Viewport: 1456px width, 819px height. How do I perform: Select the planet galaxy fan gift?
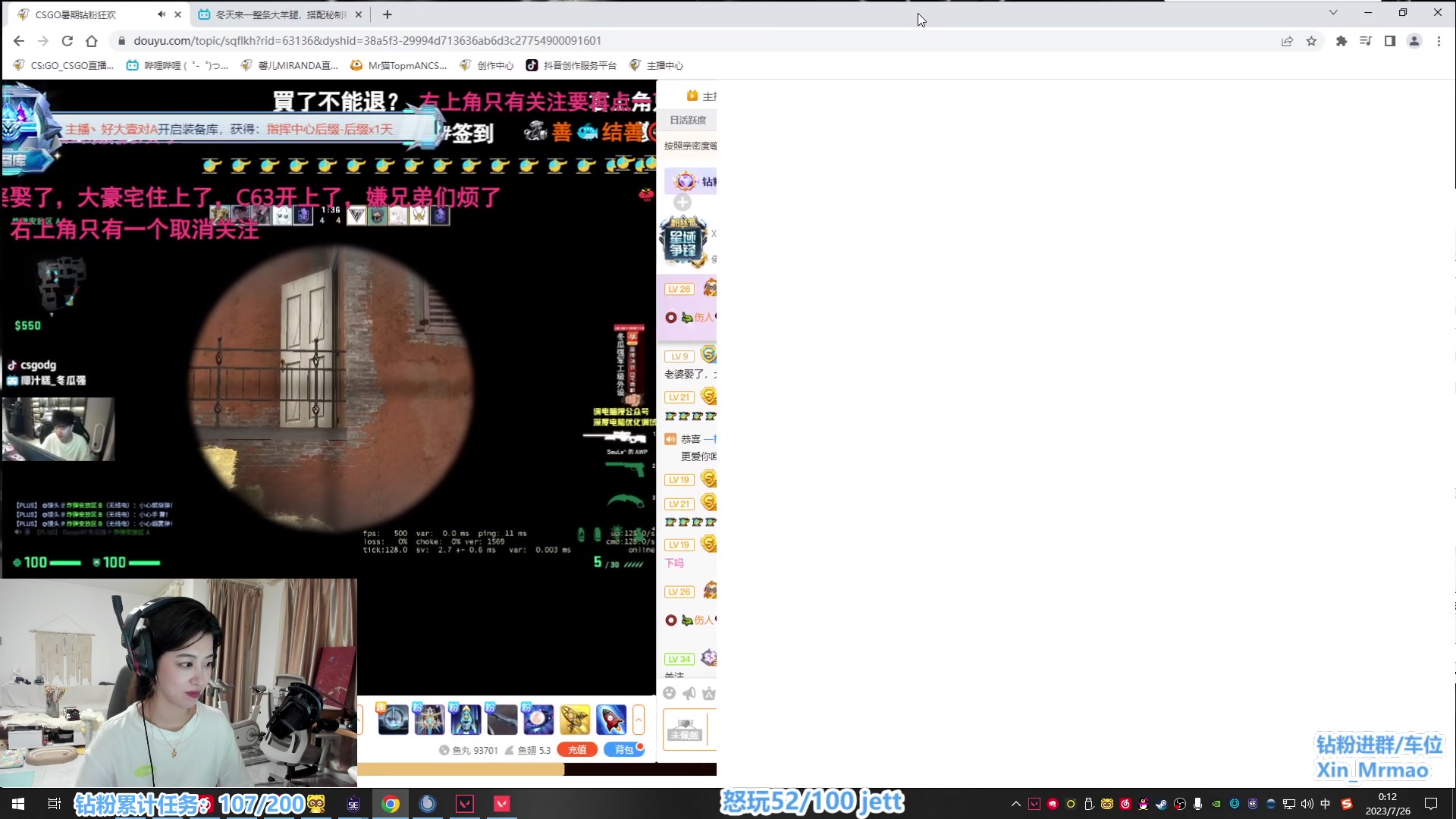click(x=538, y=719)
